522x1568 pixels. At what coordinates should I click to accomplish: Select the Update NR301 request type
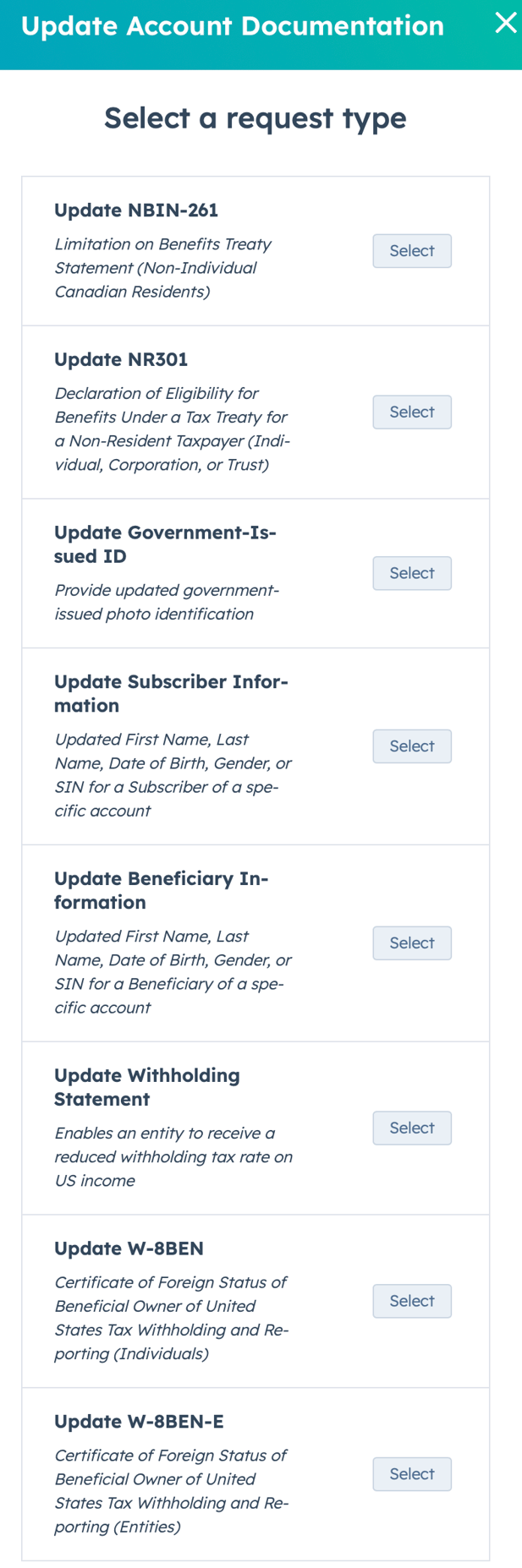pos(412,412)
